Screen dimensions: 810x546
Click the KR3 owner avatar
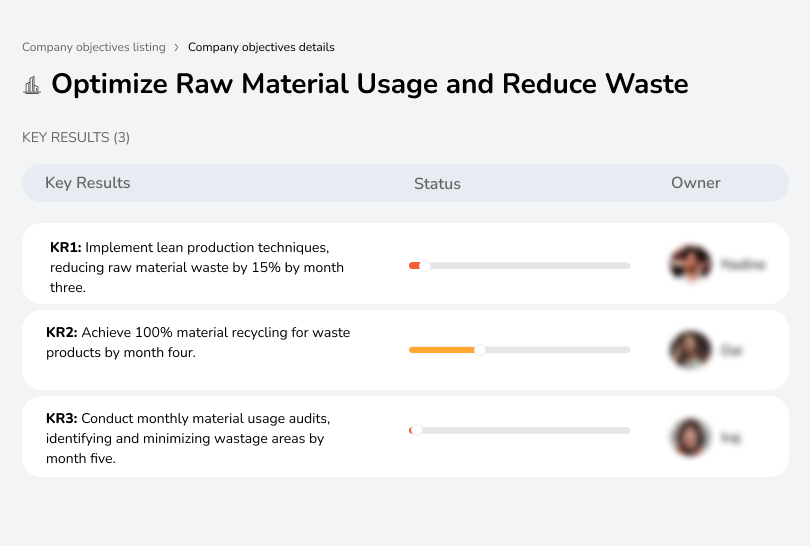point(691,437)
